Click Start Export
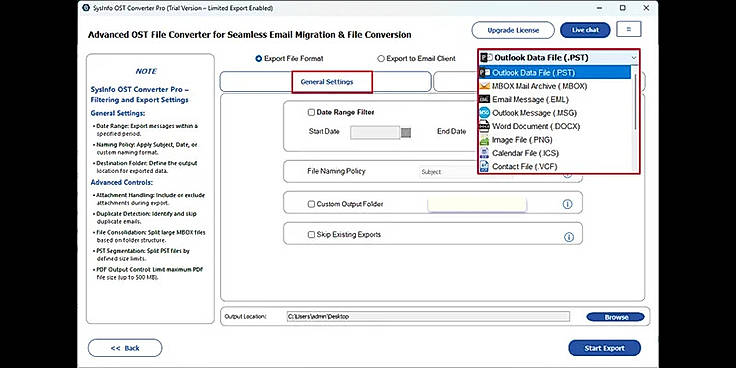The width and height of the screenshot is (736, 368). (x=605, y=348)
